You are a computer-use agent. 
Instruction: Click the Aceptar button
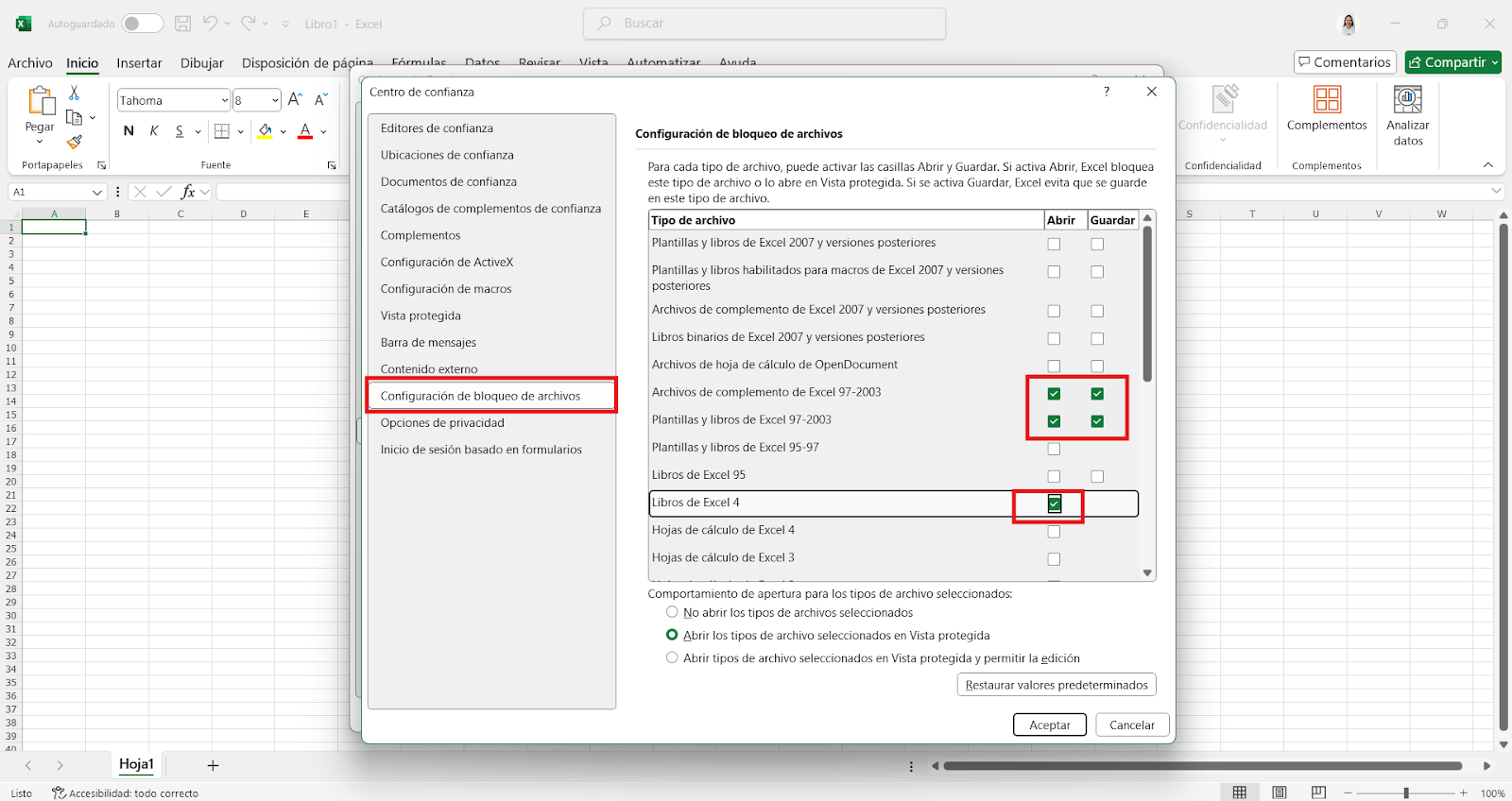coord(1049,724)
